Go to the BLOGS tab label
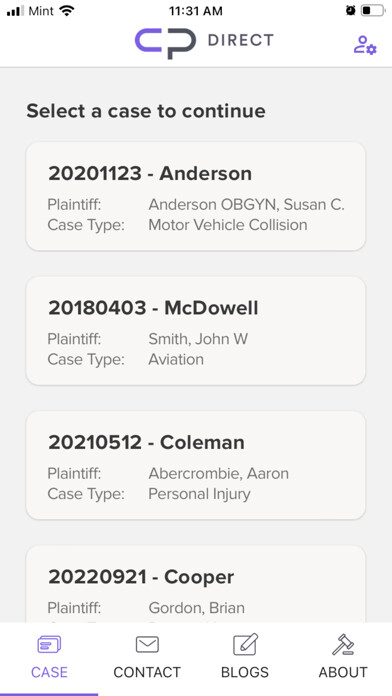This screenshot has width=392, height=696. [245, 672]
